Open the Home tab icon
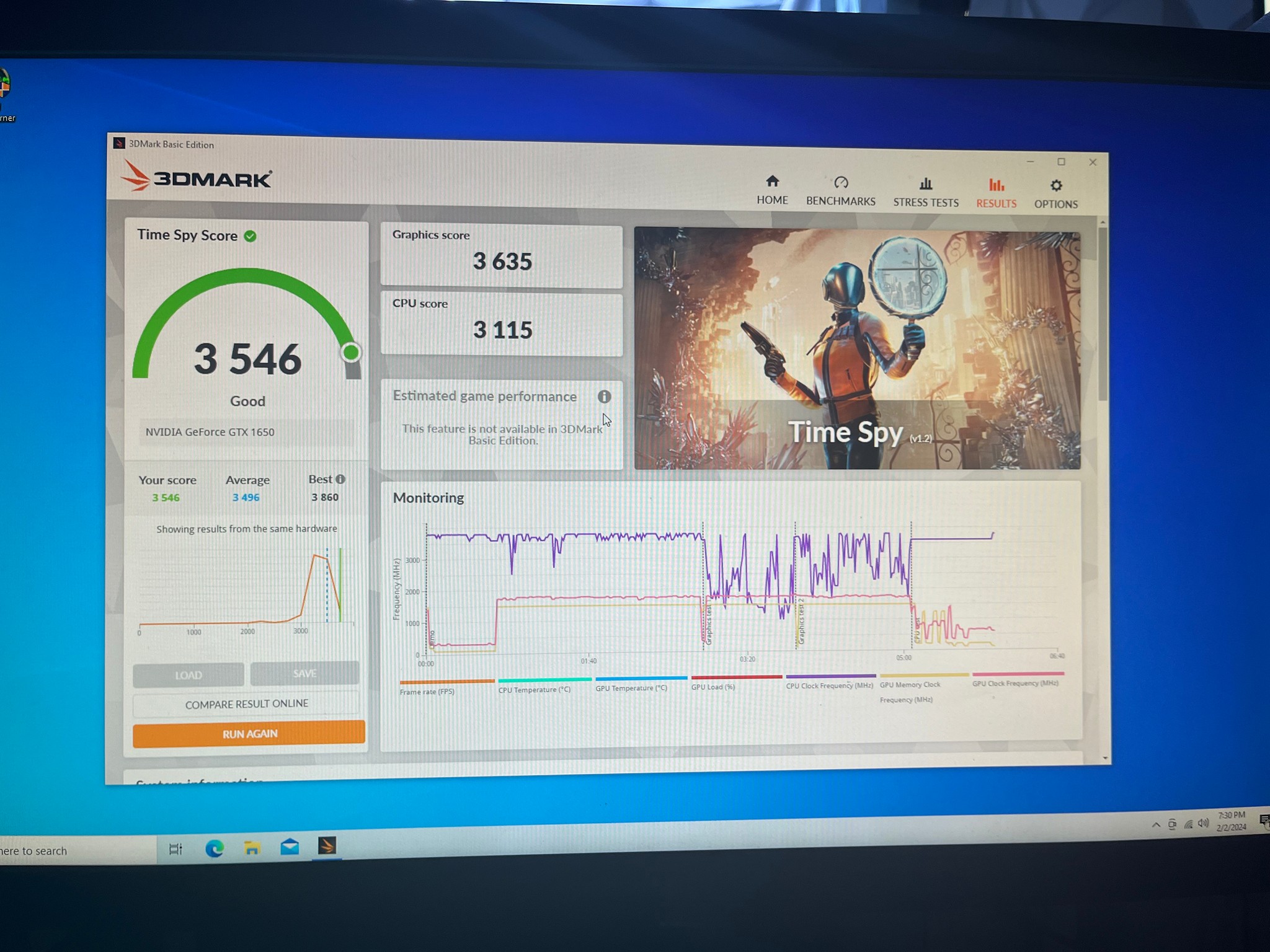 [x=772, y=182]
